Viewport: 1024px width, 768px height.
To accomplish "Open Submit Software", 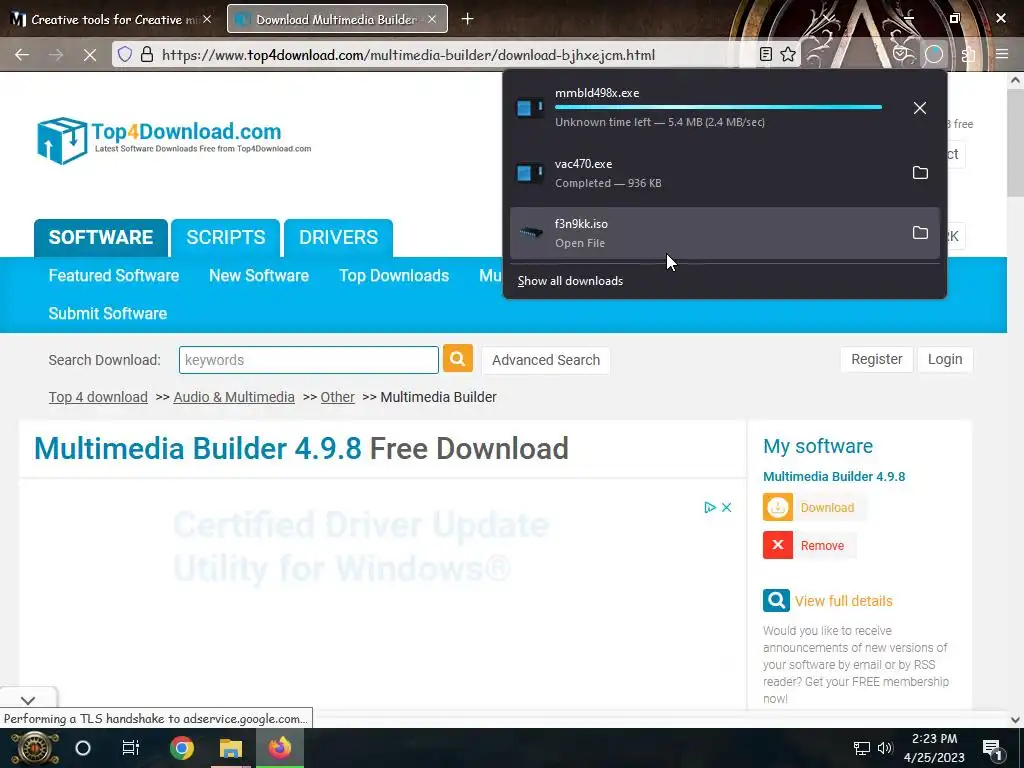I will tap(108, 313).
